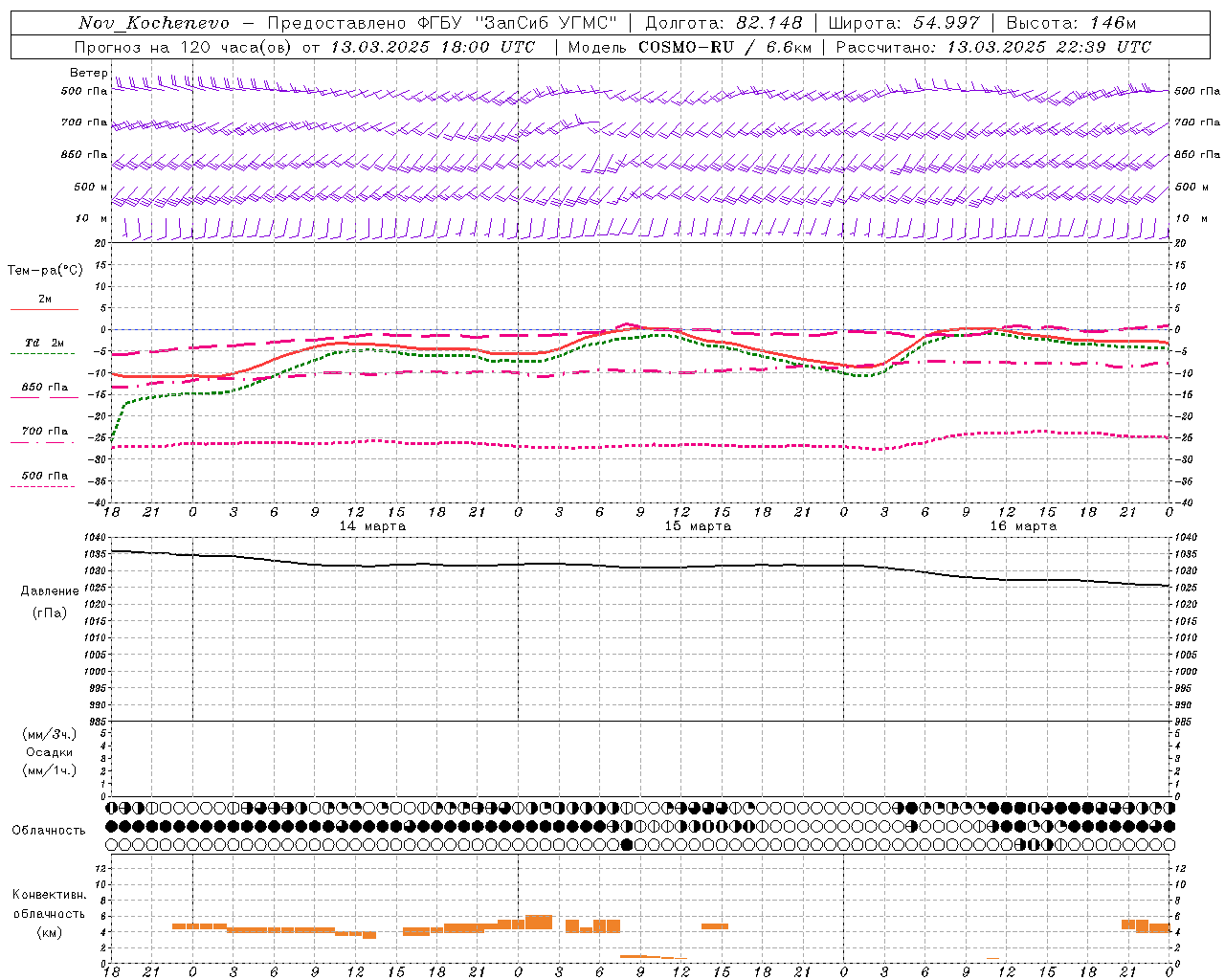Click the 2м legend label

coord(45,299)
